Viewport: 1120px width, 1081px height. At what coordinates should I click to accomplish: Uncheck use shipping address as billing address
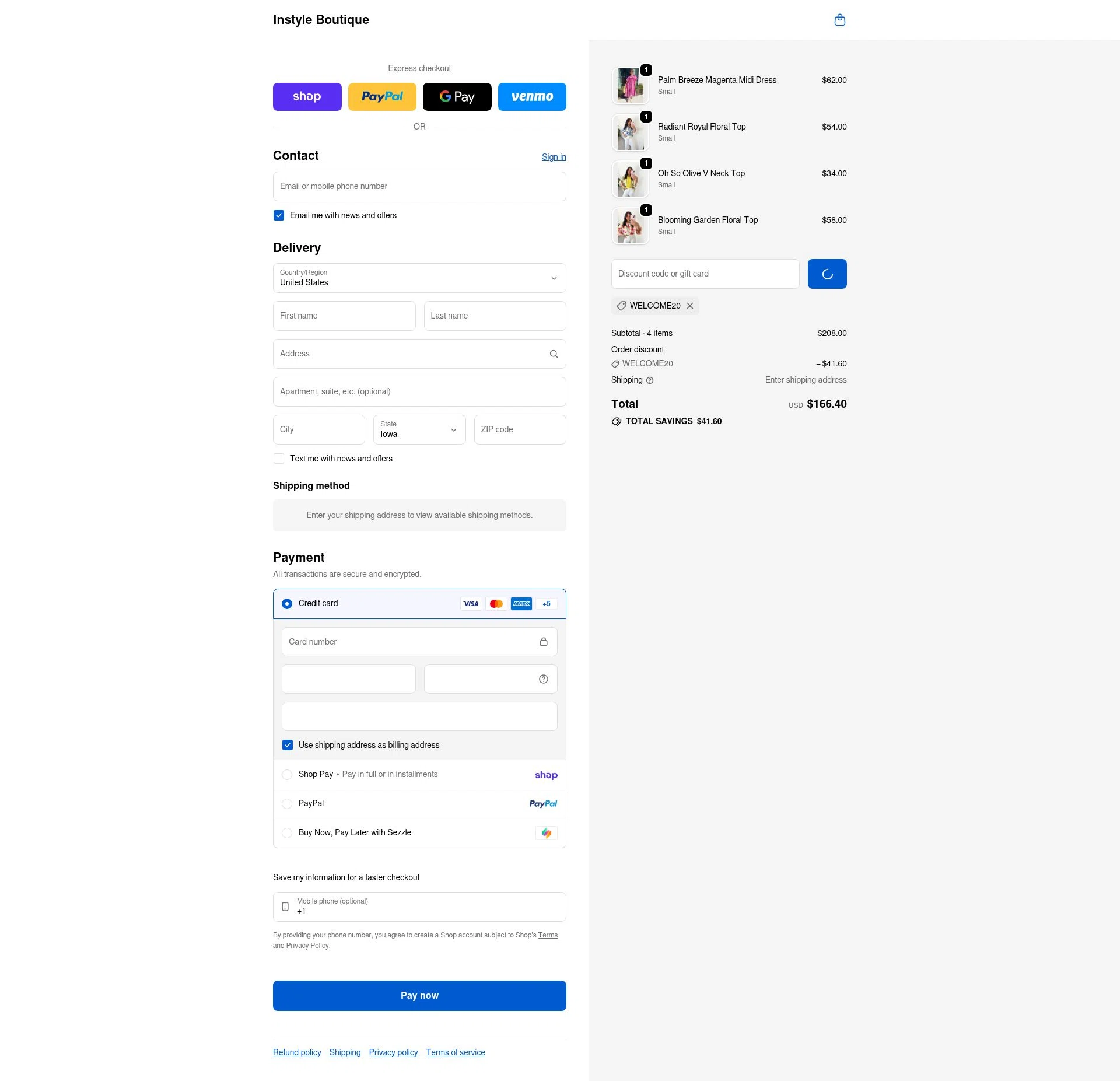tap(288, 745)
